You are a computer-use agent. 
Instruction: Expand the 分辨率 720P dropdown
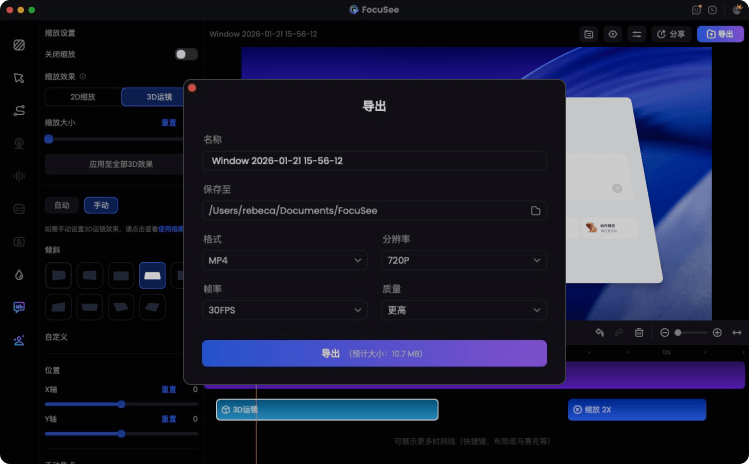(x=464, y=260)
